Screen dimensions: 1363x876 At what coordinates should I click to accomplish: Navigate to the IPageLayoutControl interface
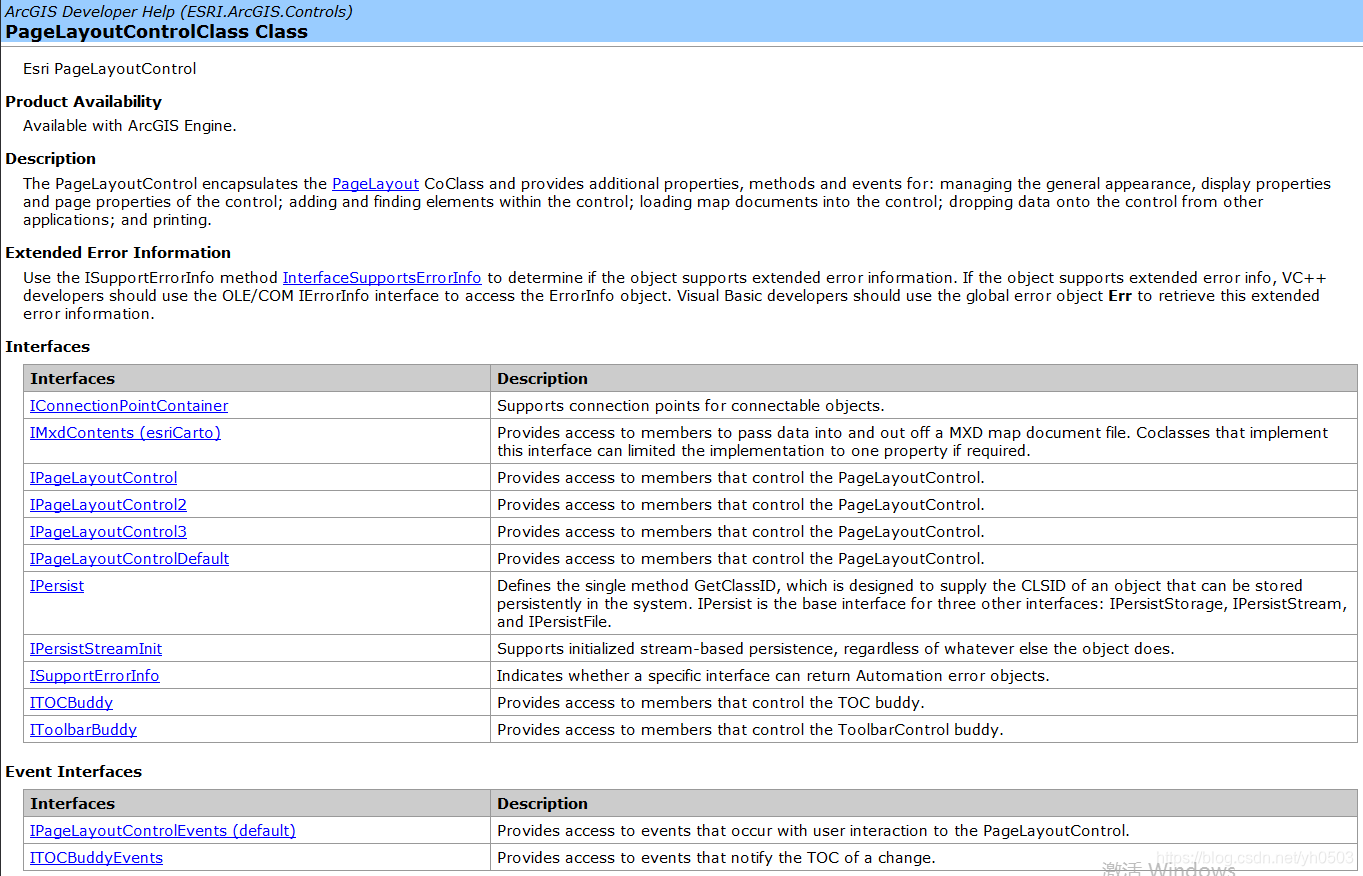(103, 478)
